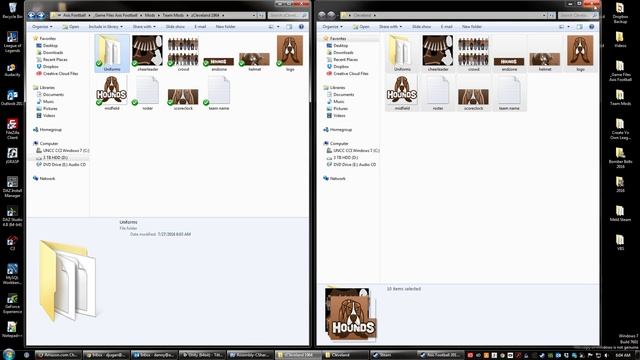Click the Forward arrow in the left window
This screenshot has width=640, height=360.
click(41, 15)
